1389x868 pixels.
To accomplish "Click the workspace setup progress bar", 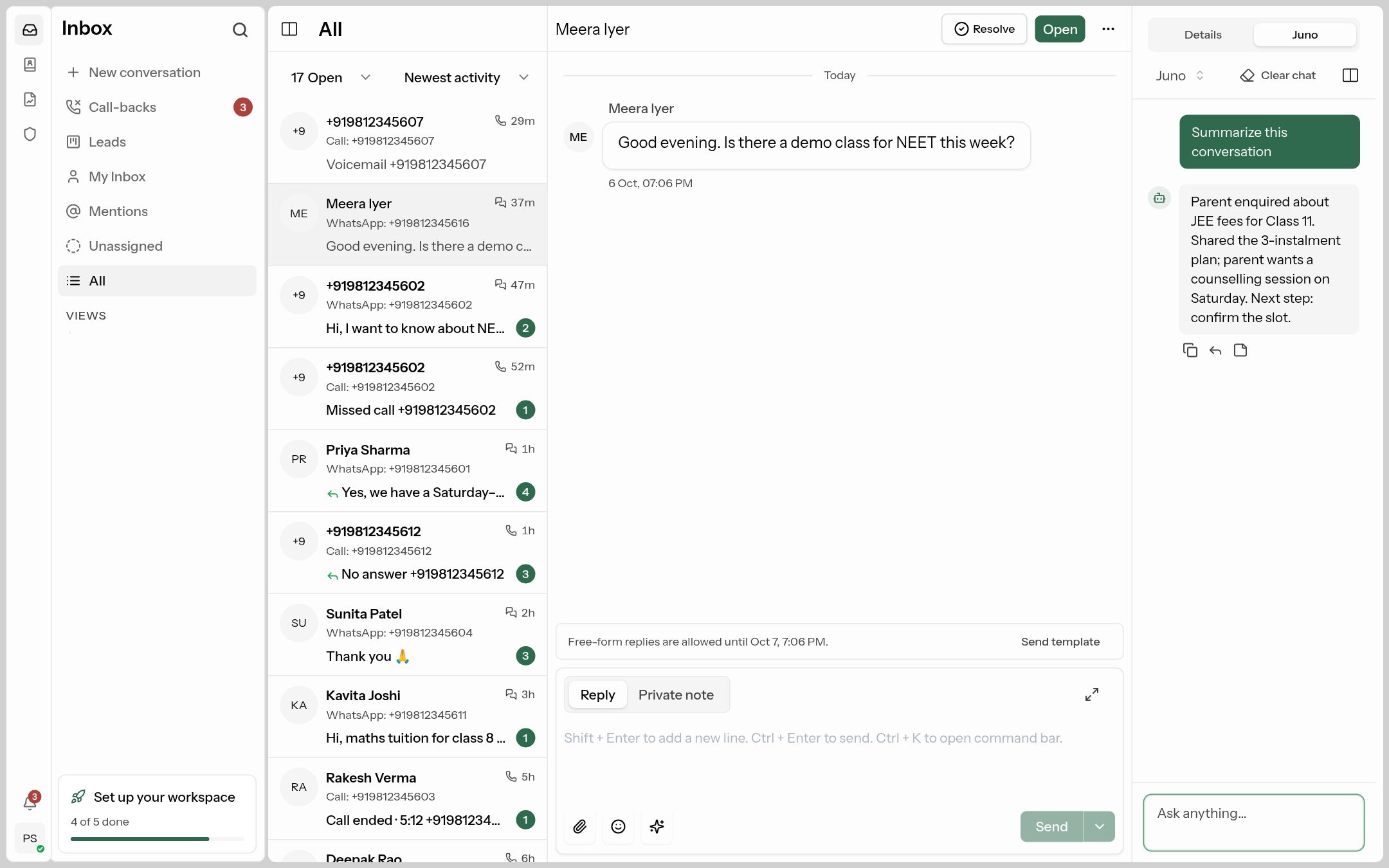I will pyautogui.click(x=157, y=838).
